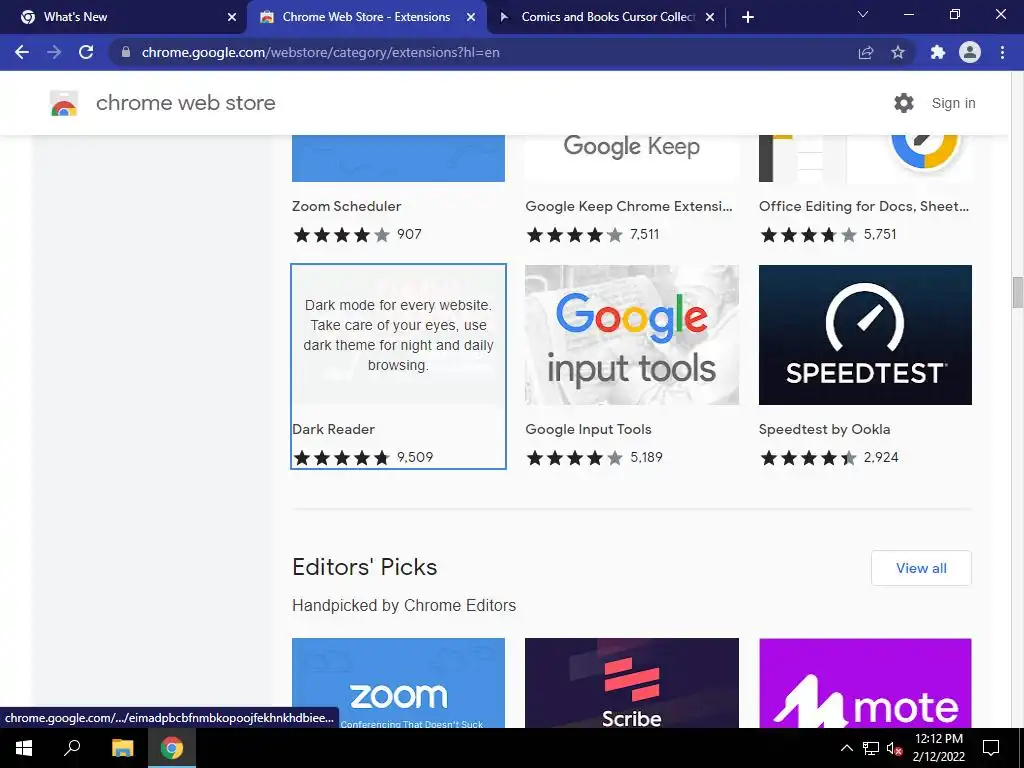Viewport: 1024px width, 768px height.
Task: Open the Windows notification center
Action: 991,748
